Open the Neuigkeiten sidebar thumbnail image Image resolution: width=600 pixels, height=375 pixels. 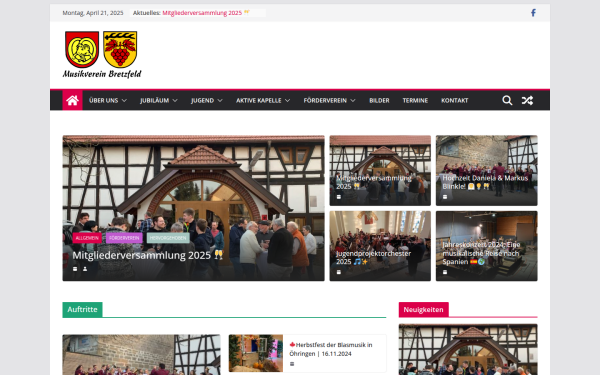(x=468, y=349)
